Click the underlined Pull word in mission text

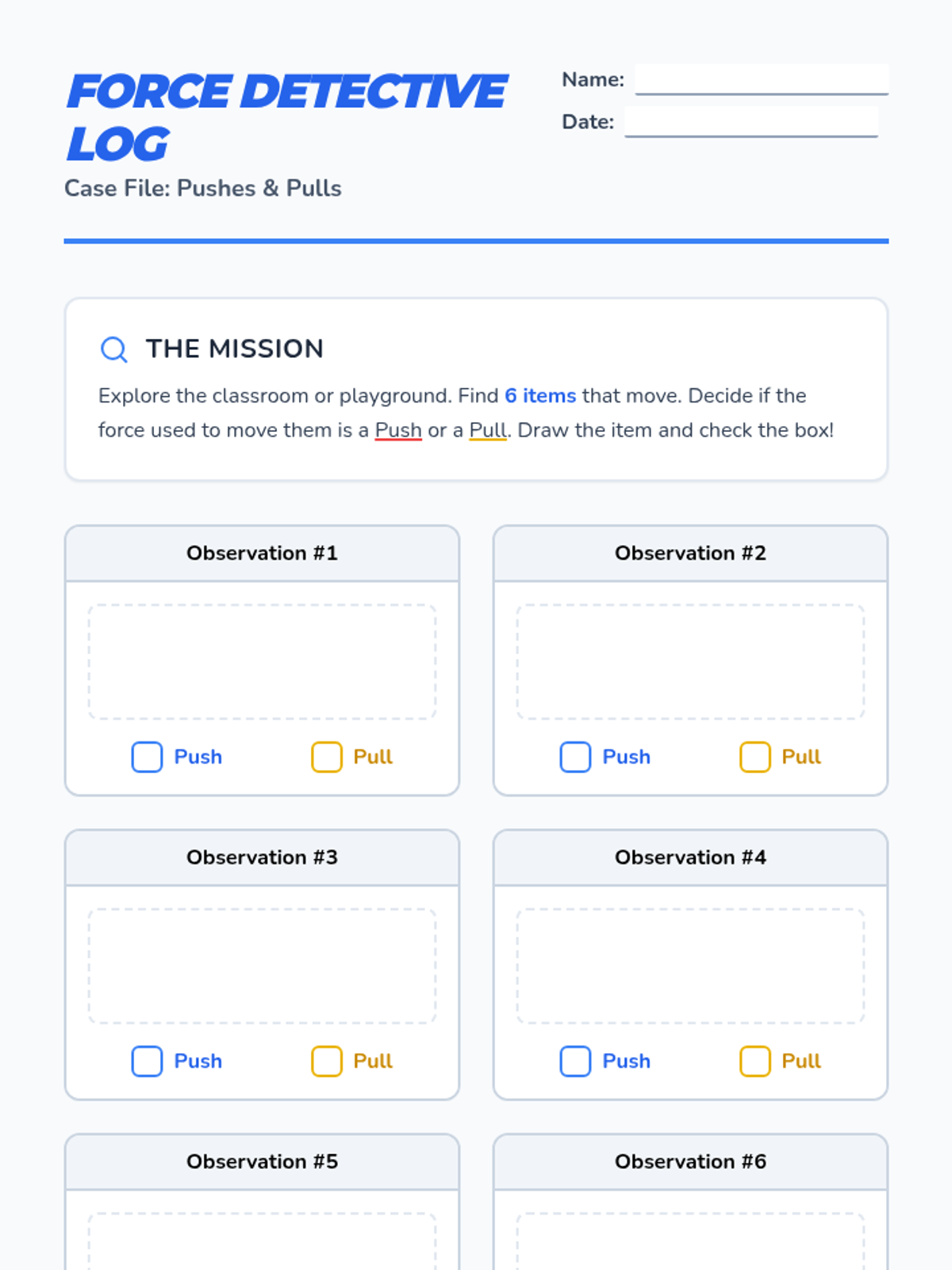[x=487, y=430]
